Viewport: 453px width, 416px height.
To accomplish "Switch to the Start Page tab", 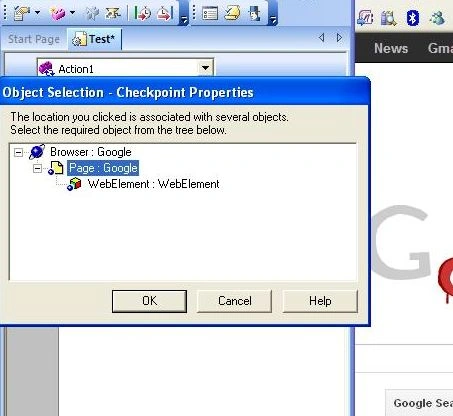I will point(34,39).
